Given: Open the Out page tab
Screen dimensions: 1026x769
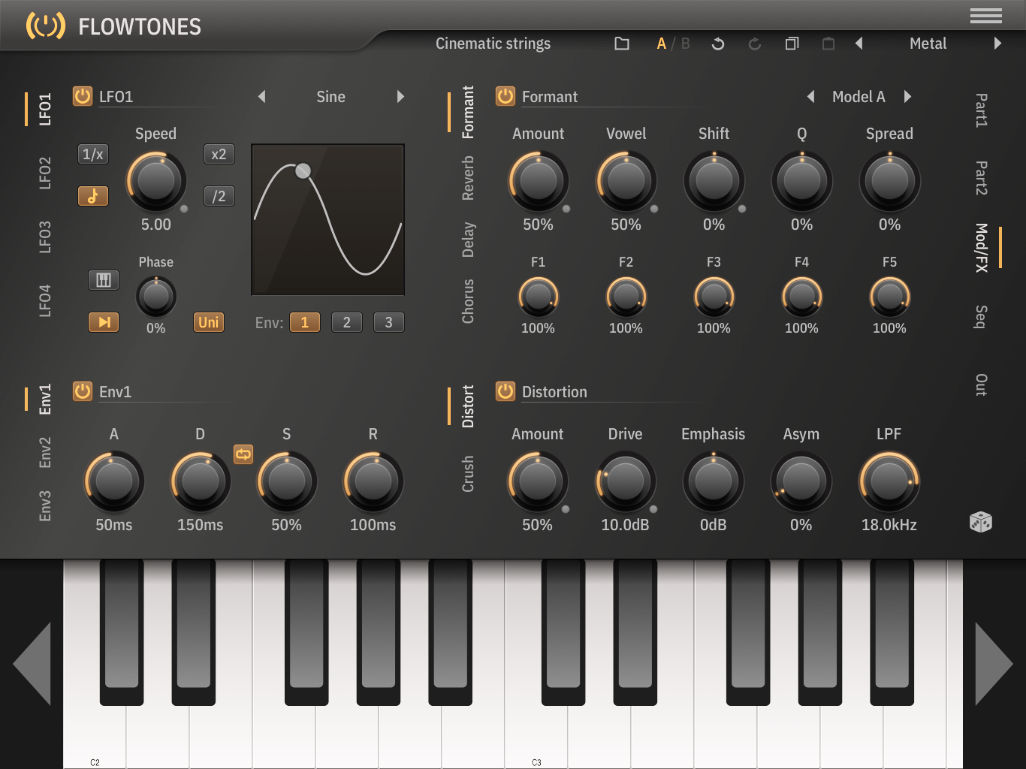Looking at the screenshot, I should (x=981, y=385).
